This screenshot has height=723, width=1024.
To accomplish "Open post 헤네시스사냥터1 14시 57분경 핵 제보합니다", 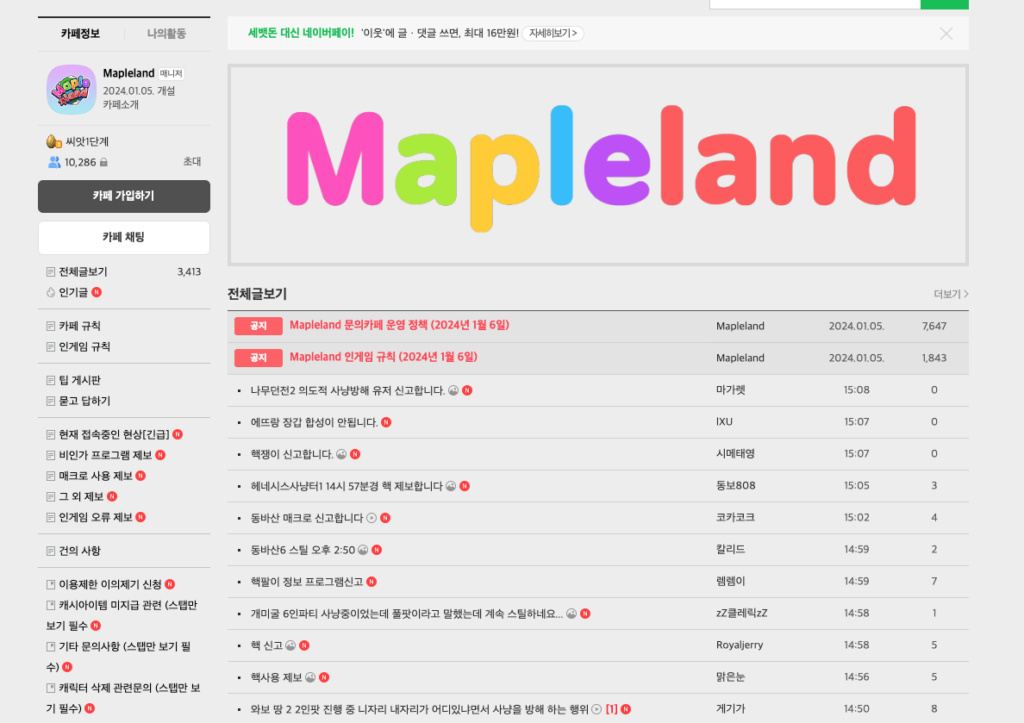I will [x=347, y=487].
